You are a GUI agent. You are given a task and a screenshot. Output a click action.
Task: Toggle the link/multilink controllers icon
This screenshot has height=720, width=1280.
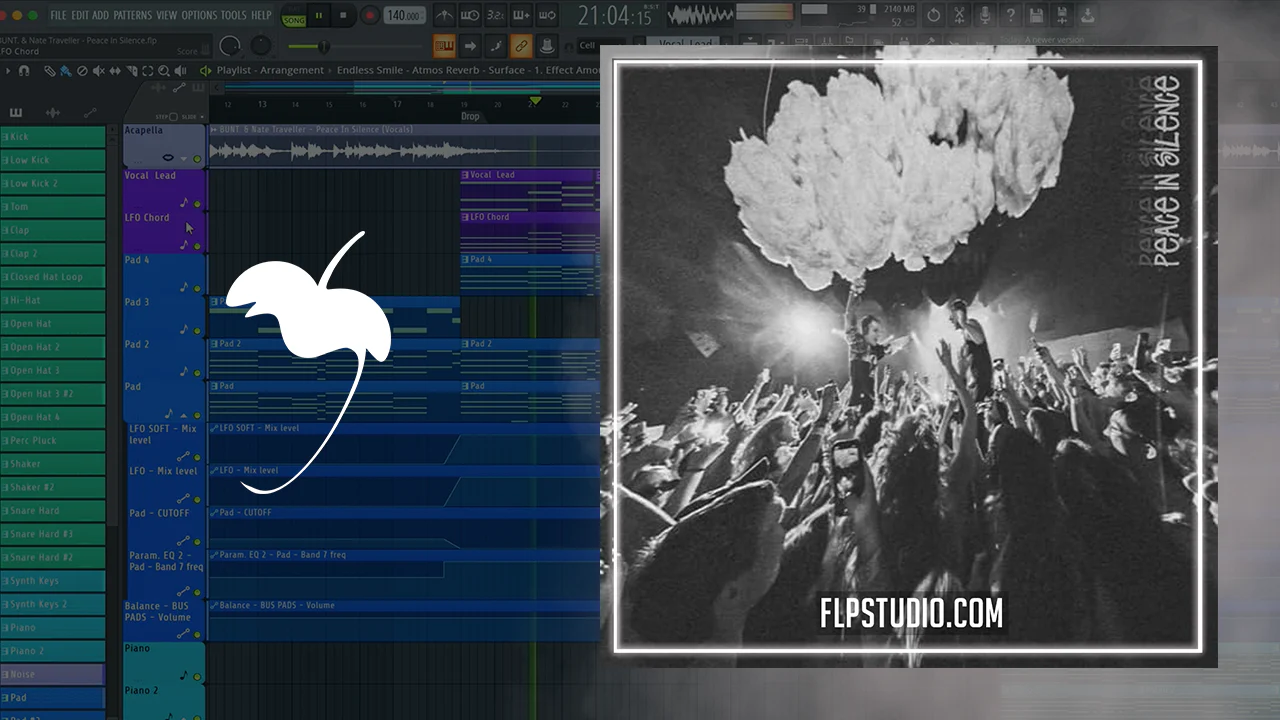tap(520, 46)
